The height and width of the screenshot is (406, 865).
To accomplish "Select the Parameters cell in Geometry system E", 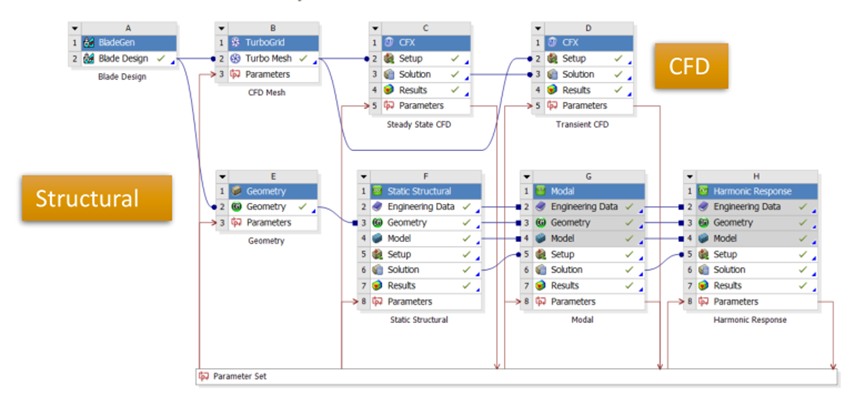I will coord(273,223).
